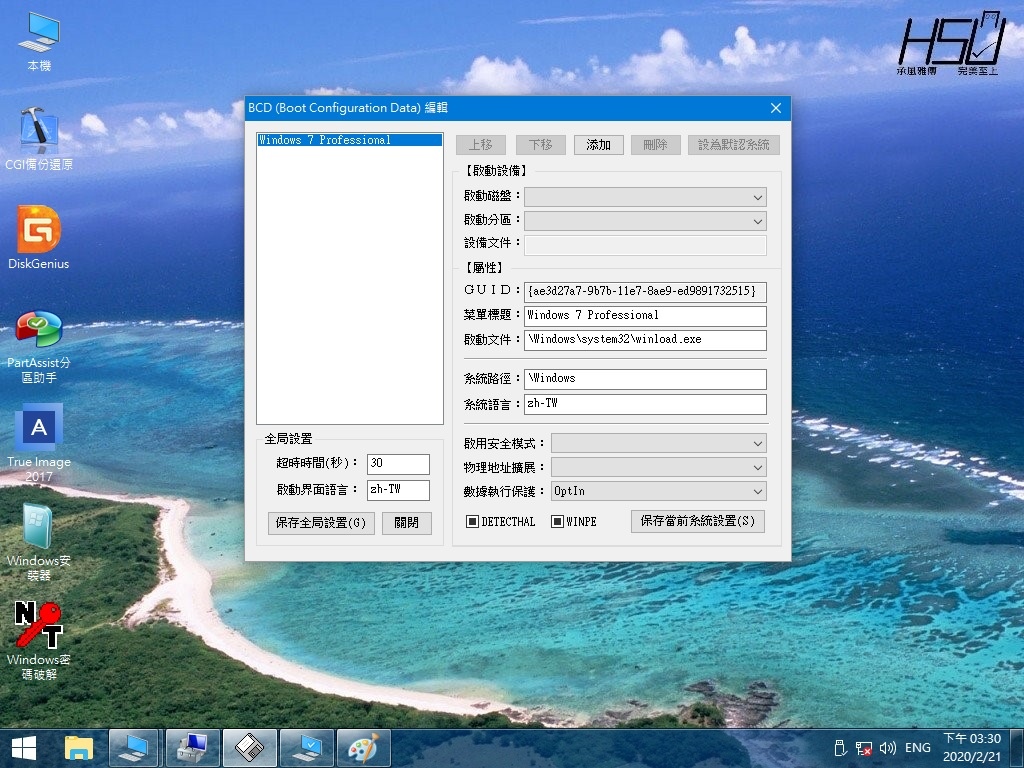Screen dimensions: 1024x768
Task: Open the DiskGenius desktop shortcut
Action: [39, 238]
